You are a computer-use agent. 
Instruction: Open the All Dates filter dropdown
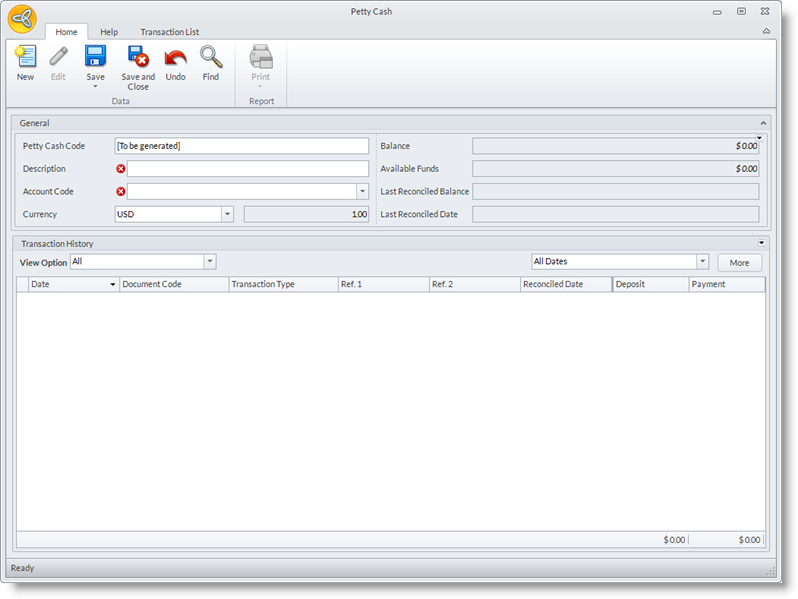[x=702, y=262]
